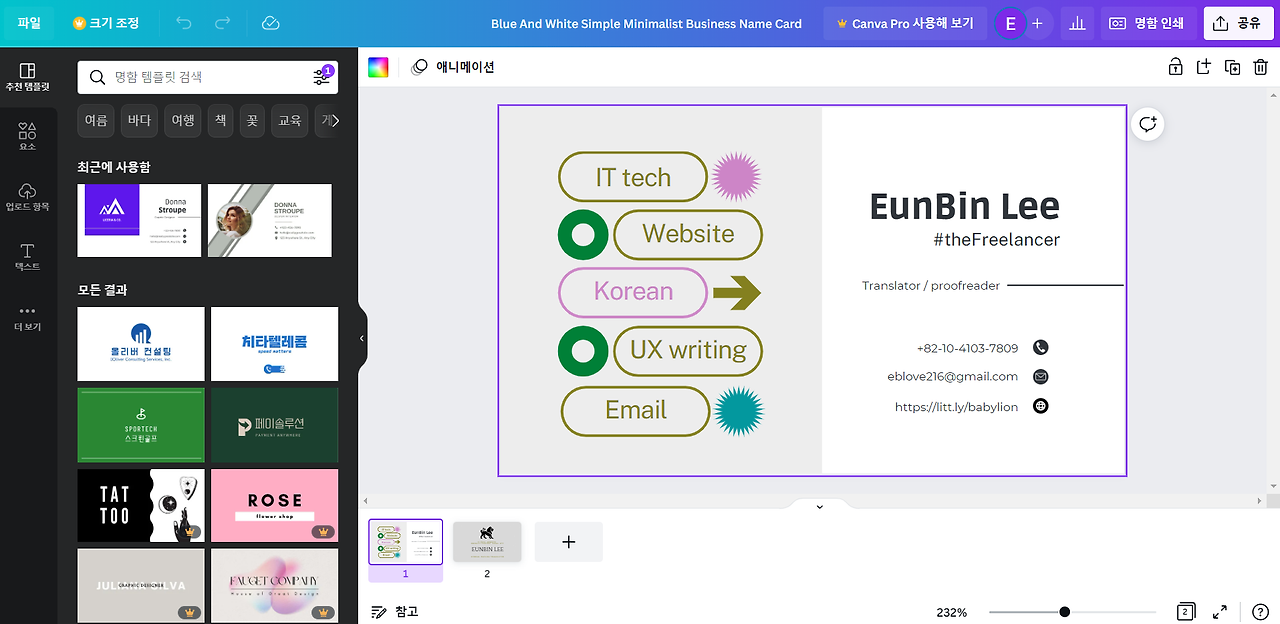1280x624 pixels.
Task: Select the globe icon beside the URL
Action: pyautogui.click(x=1040, y=406)
